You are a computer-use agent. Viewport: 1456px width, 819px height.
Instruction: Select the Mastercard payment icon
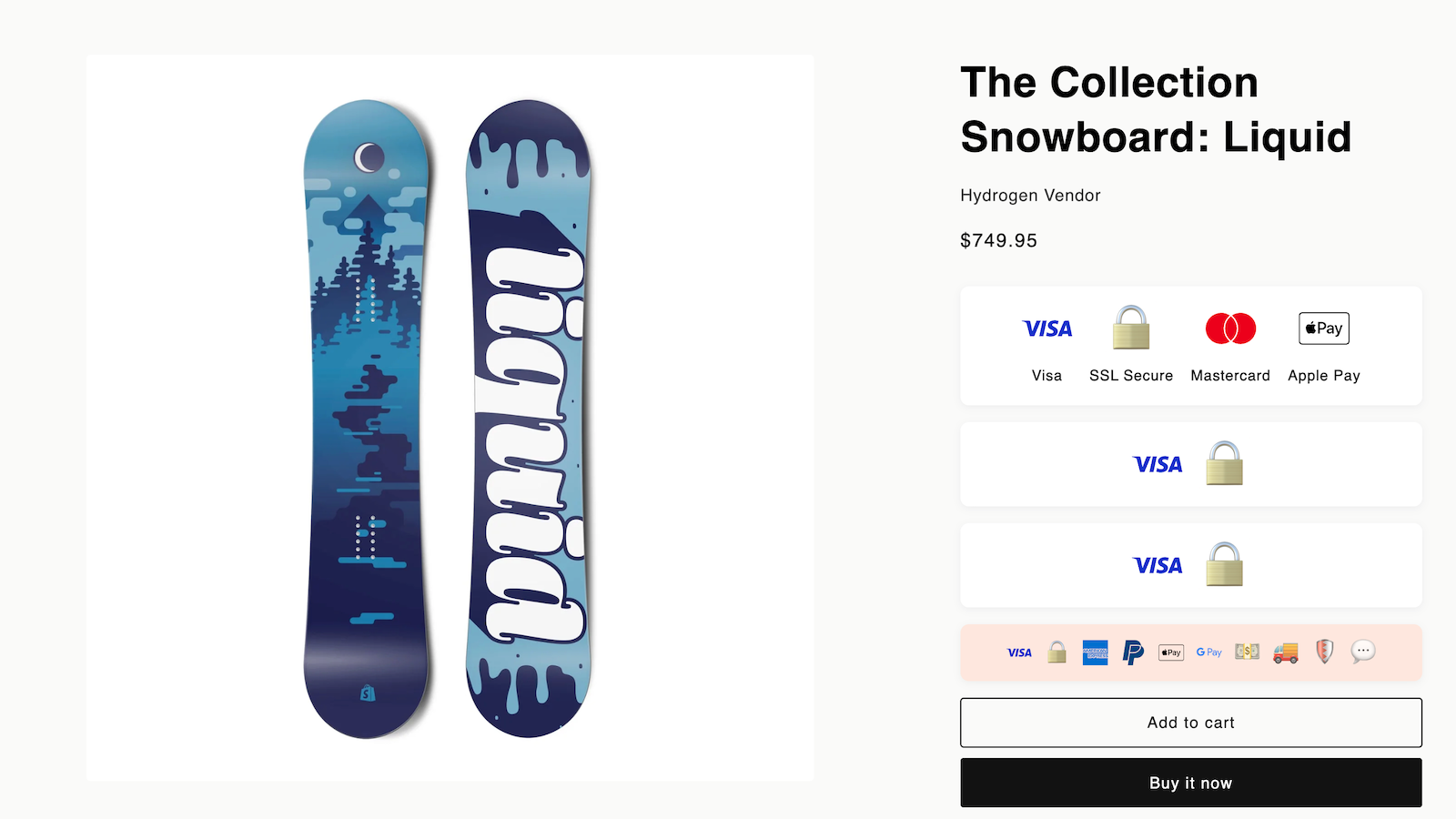1230,329
